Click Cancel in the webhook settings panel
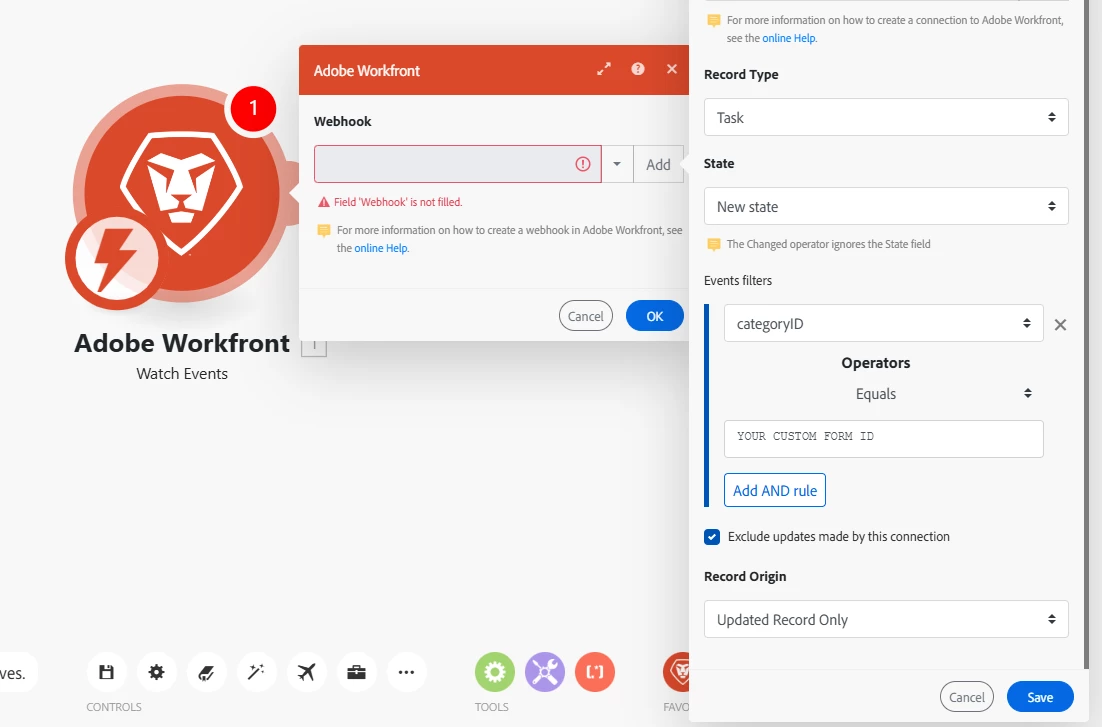The height and width of the screenshot is (727, 1102). (x=966, y=697)
